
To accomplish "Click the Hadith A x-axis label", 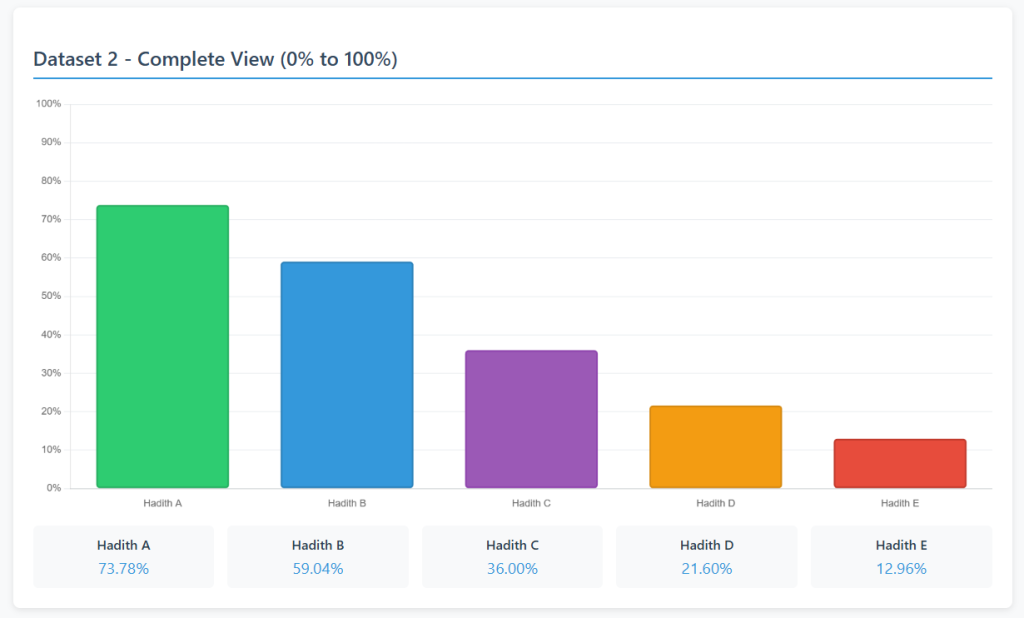I will [162, 503].
